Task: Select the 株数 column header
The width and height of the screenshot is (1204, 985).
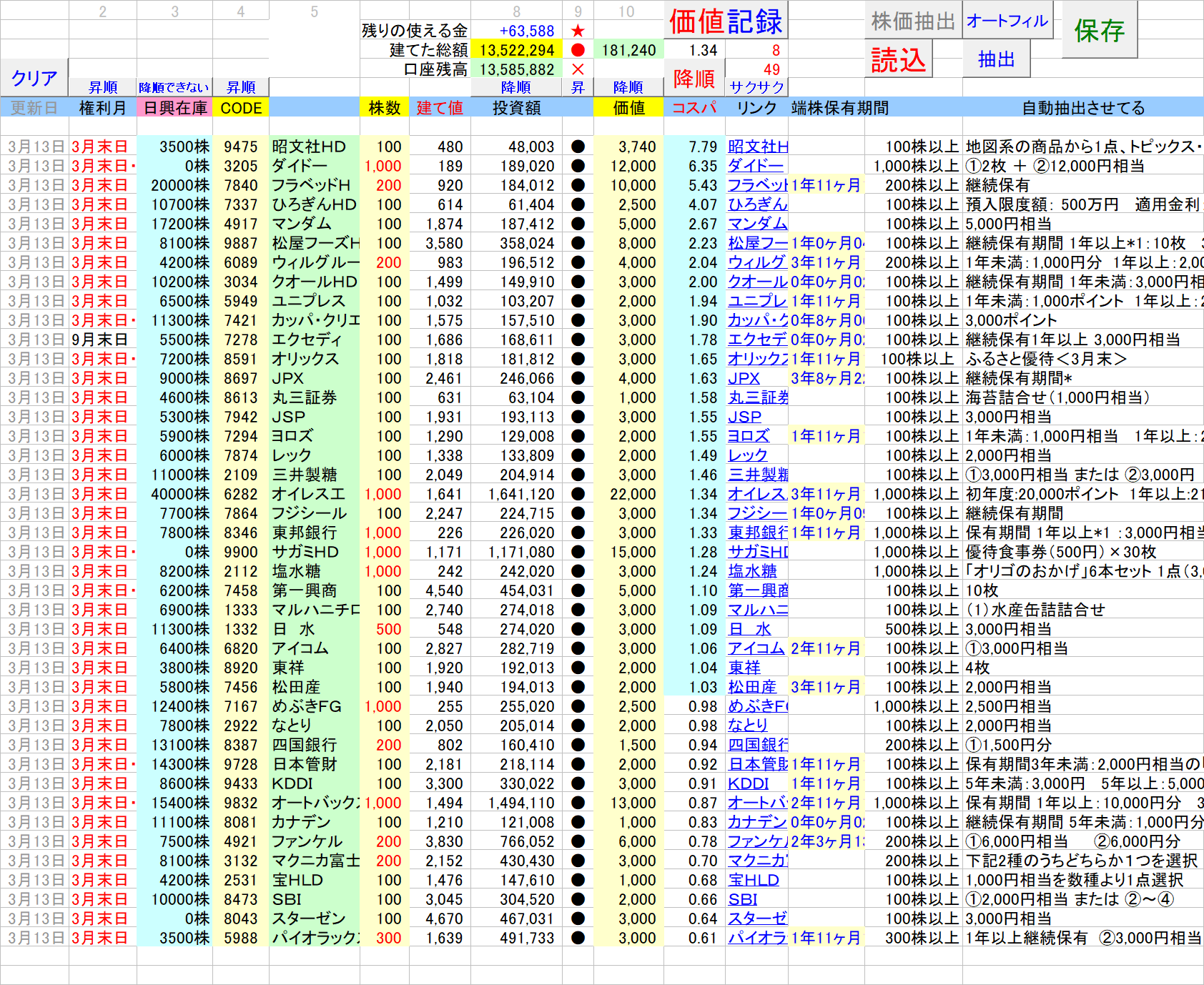Action: (x=385, y=108)
